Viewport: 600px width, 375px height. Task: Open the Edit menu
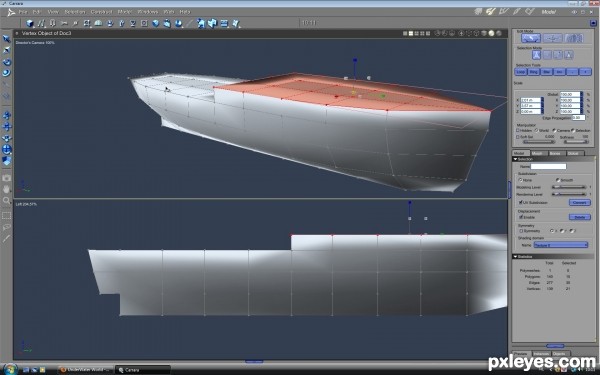coord(37,12)
